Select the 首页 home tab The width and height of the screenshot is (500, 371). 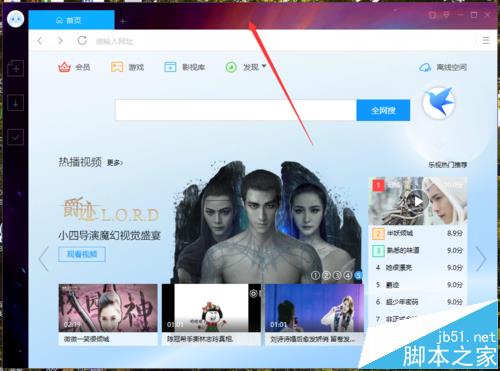pos(71,20)
